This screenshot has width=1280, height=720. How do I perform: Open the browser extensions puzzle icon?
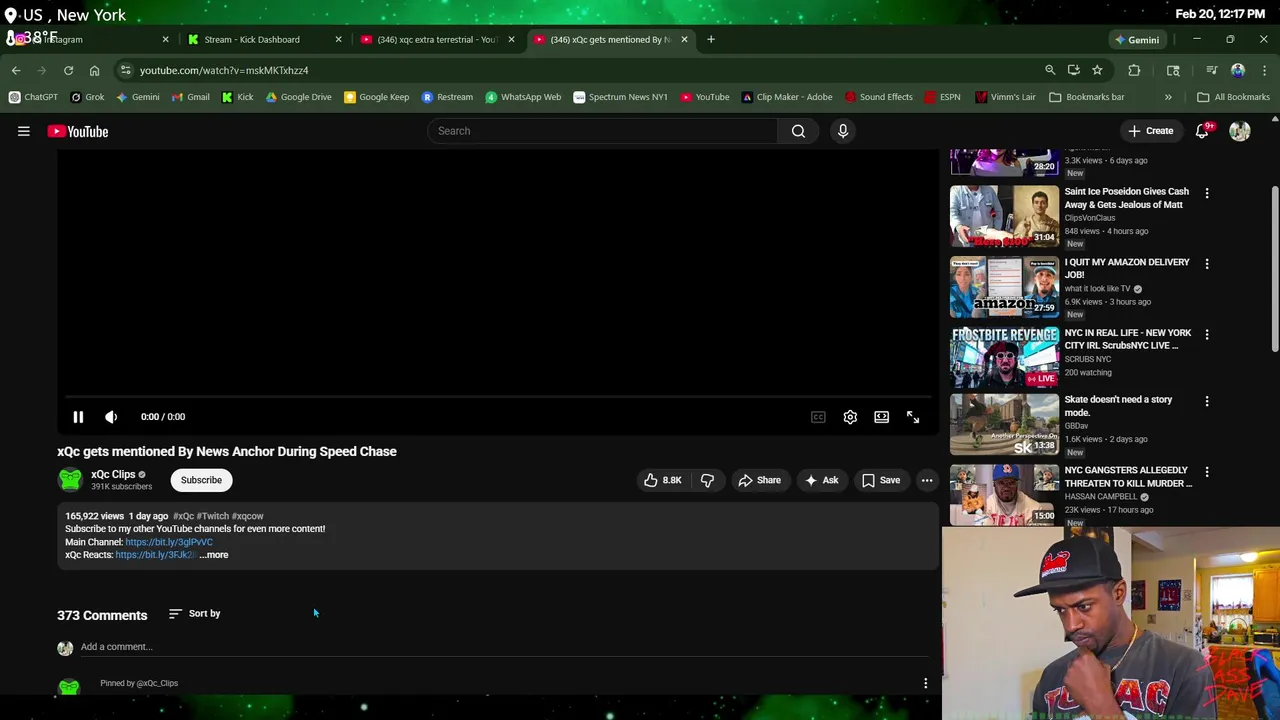pyautogui.click(x=1134, y=70)
